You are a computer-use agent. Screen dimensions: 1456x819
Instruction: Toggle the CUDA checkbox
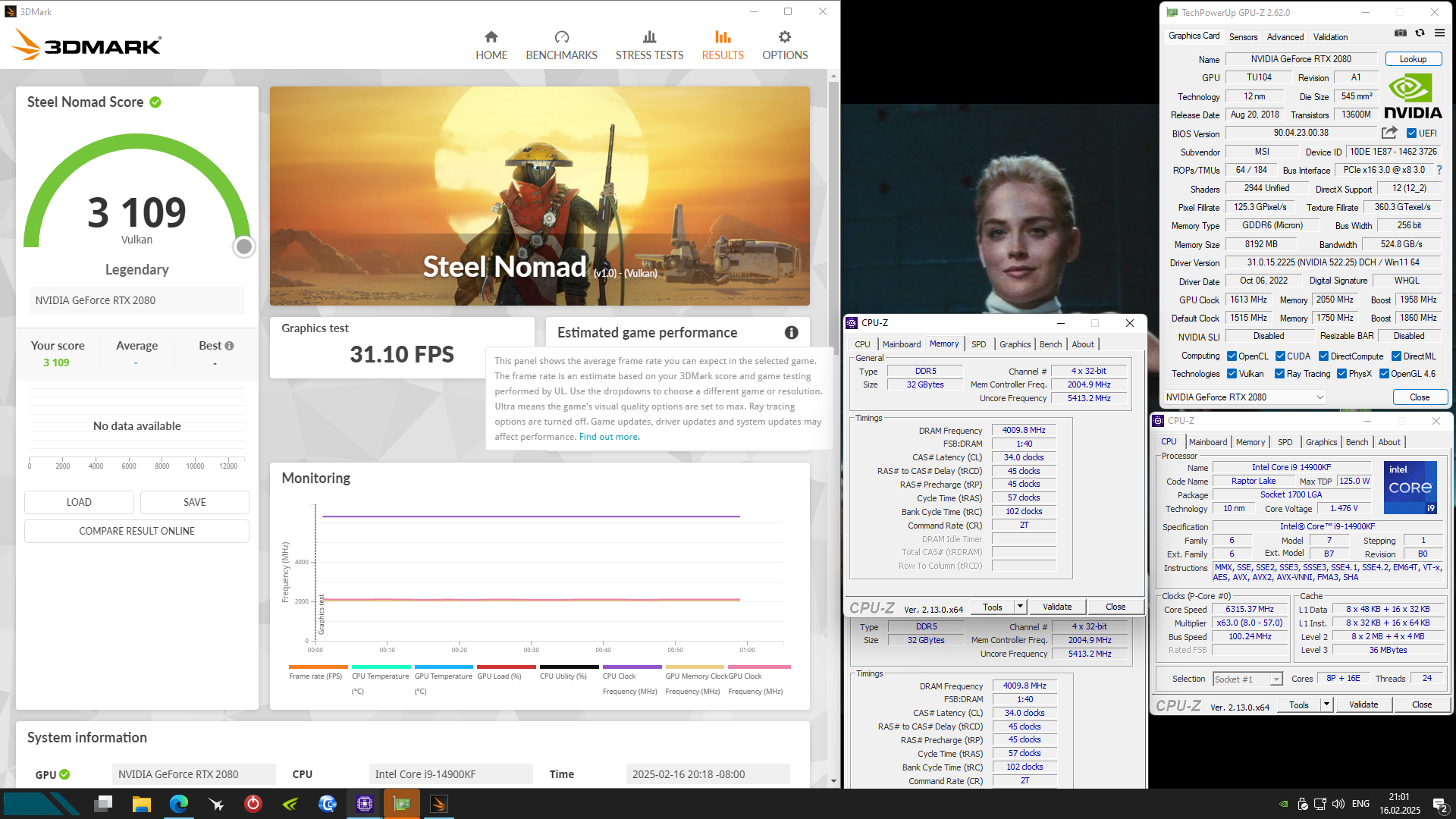pyautogui.click(x=1280, y=356)
